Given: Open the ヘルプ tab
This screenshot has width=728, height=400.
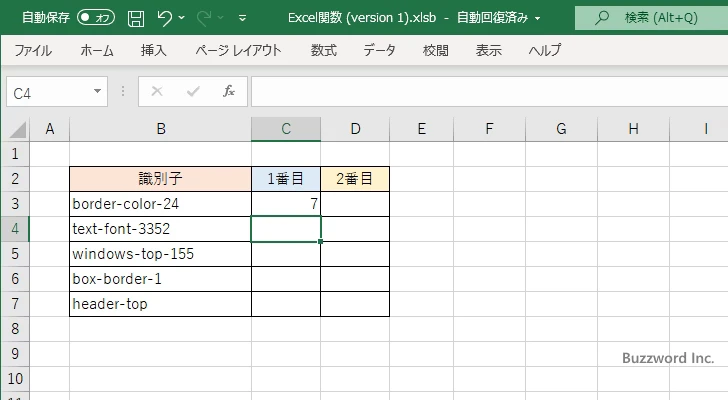Looking at the screenshot, I should coord(545,50).
